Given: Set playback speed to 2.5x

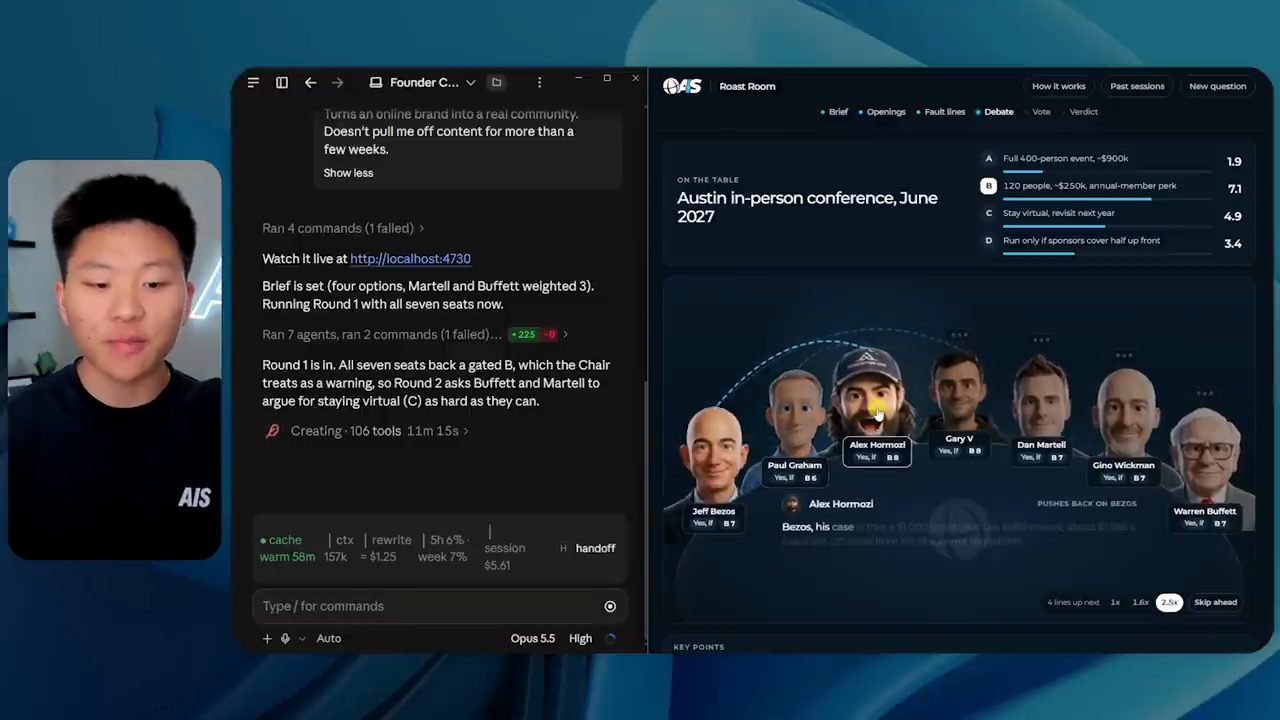Looking at the screenshot, I should 1169,602.
